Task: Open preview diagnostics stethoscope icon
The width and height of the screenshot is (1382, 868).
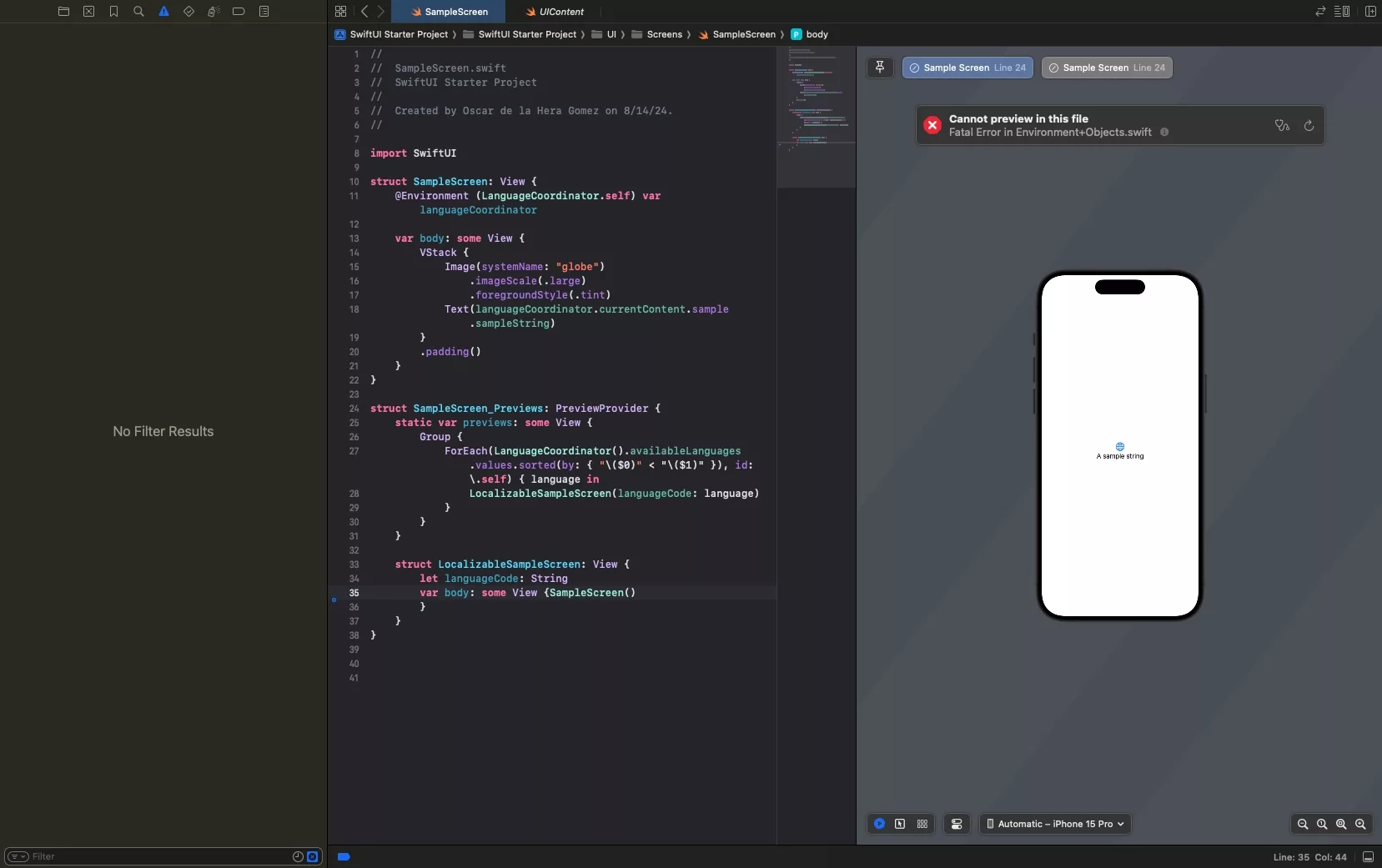Action: [x=1282, y=125]
